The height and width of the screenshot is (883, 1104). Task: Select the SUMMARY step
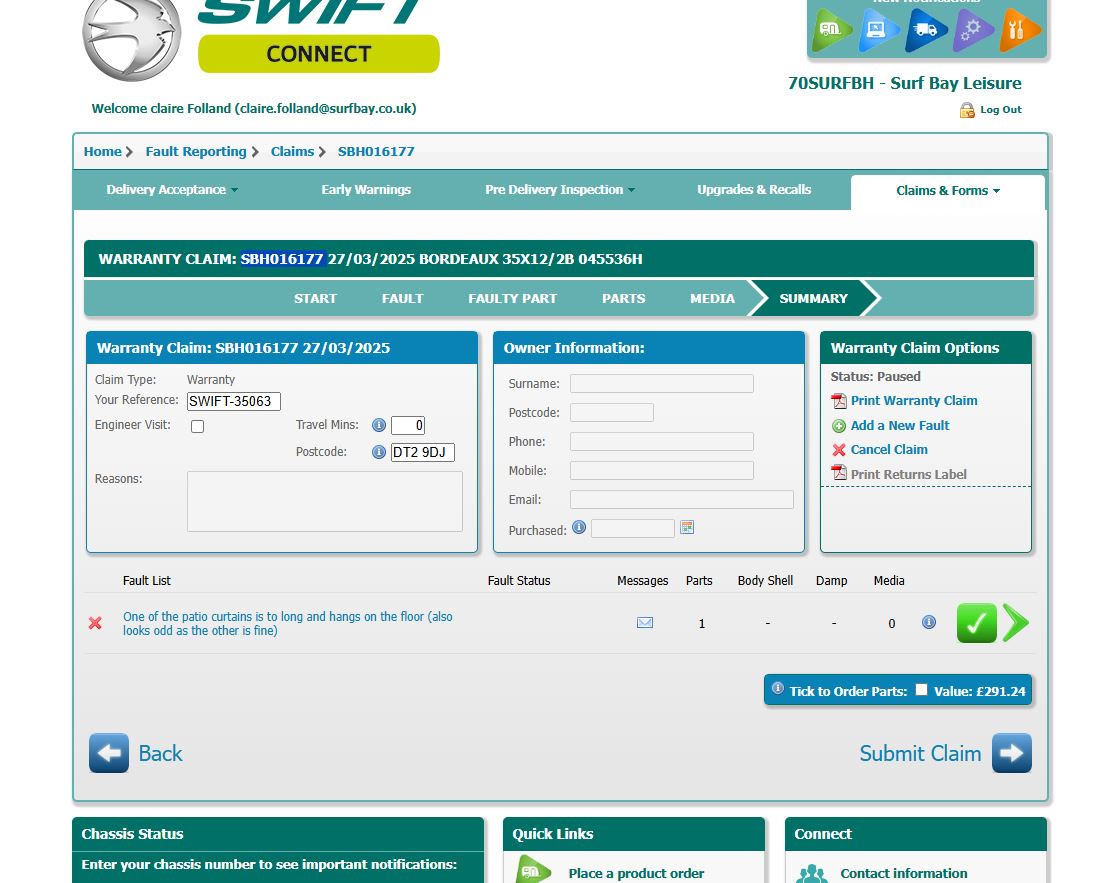(813, 299)
